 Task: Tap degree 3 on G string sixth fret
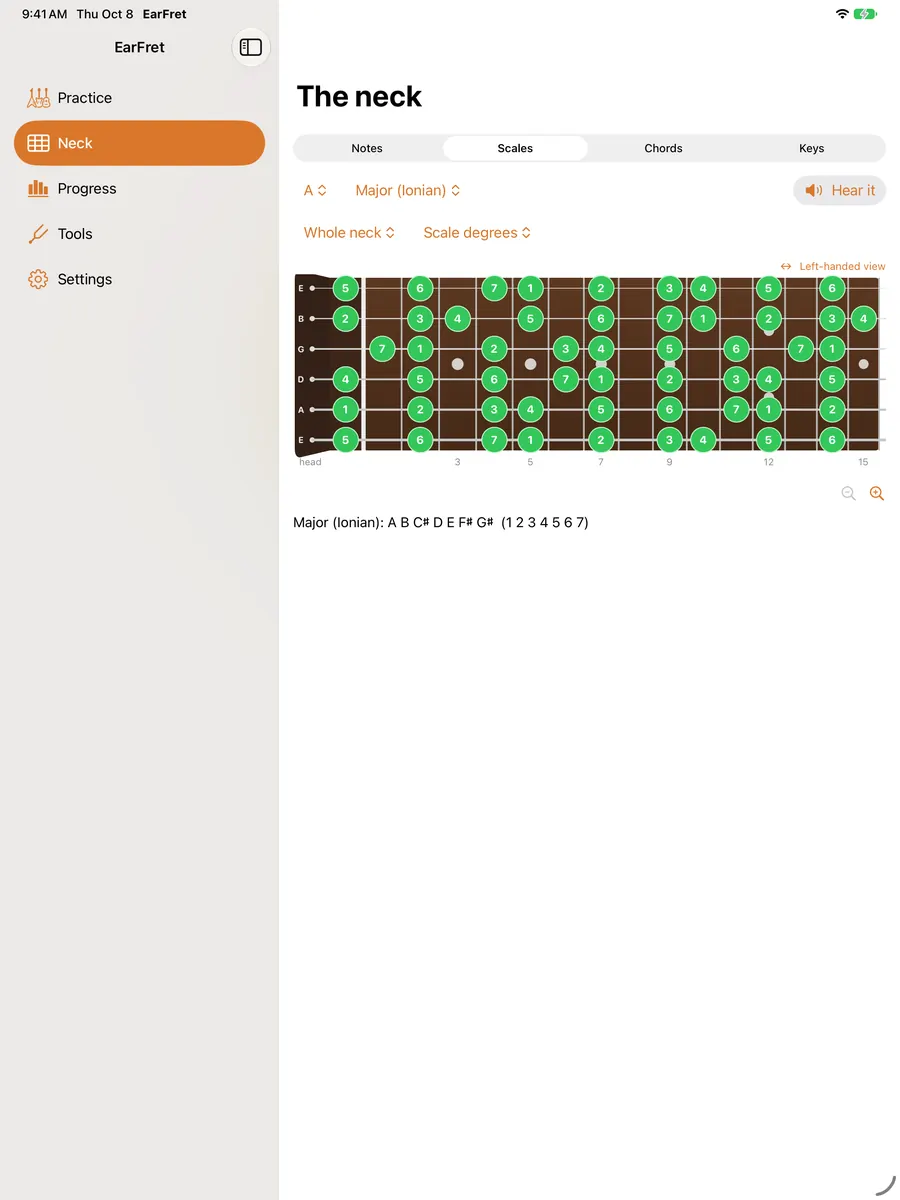566,349
